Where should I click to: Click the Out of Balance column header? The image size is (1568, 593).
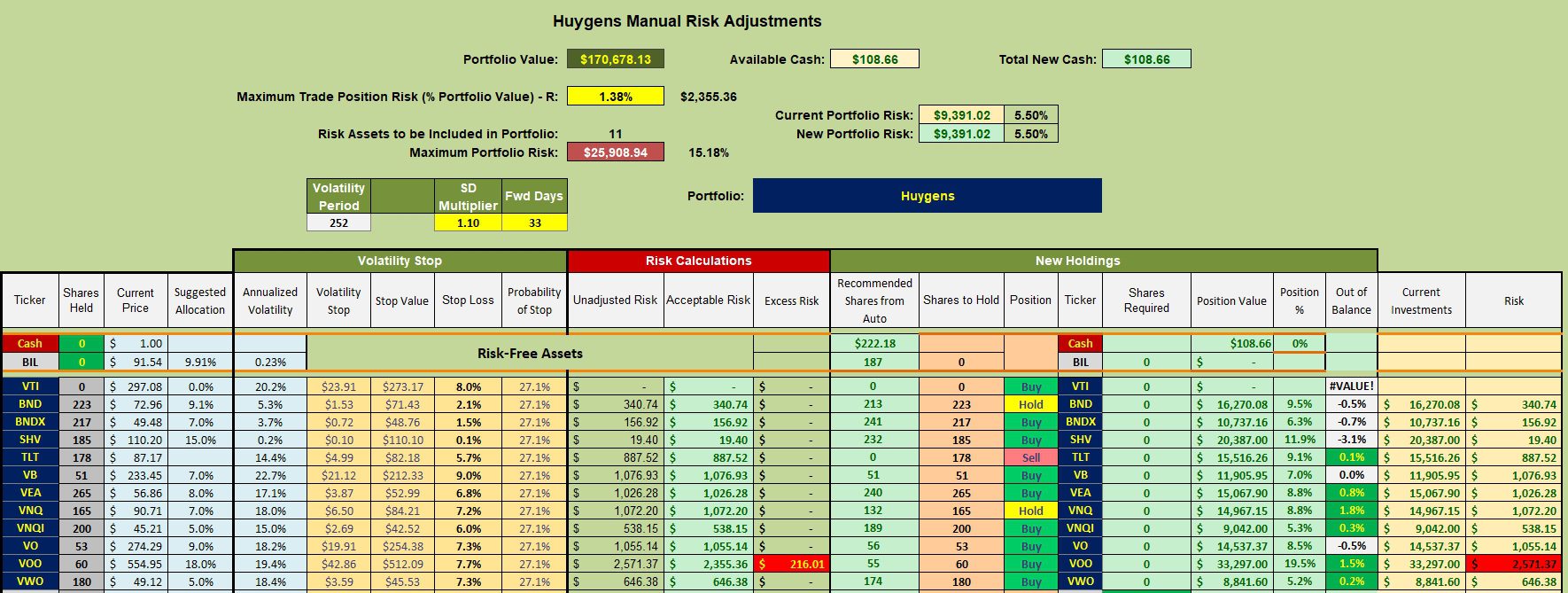pos(1351,300)
